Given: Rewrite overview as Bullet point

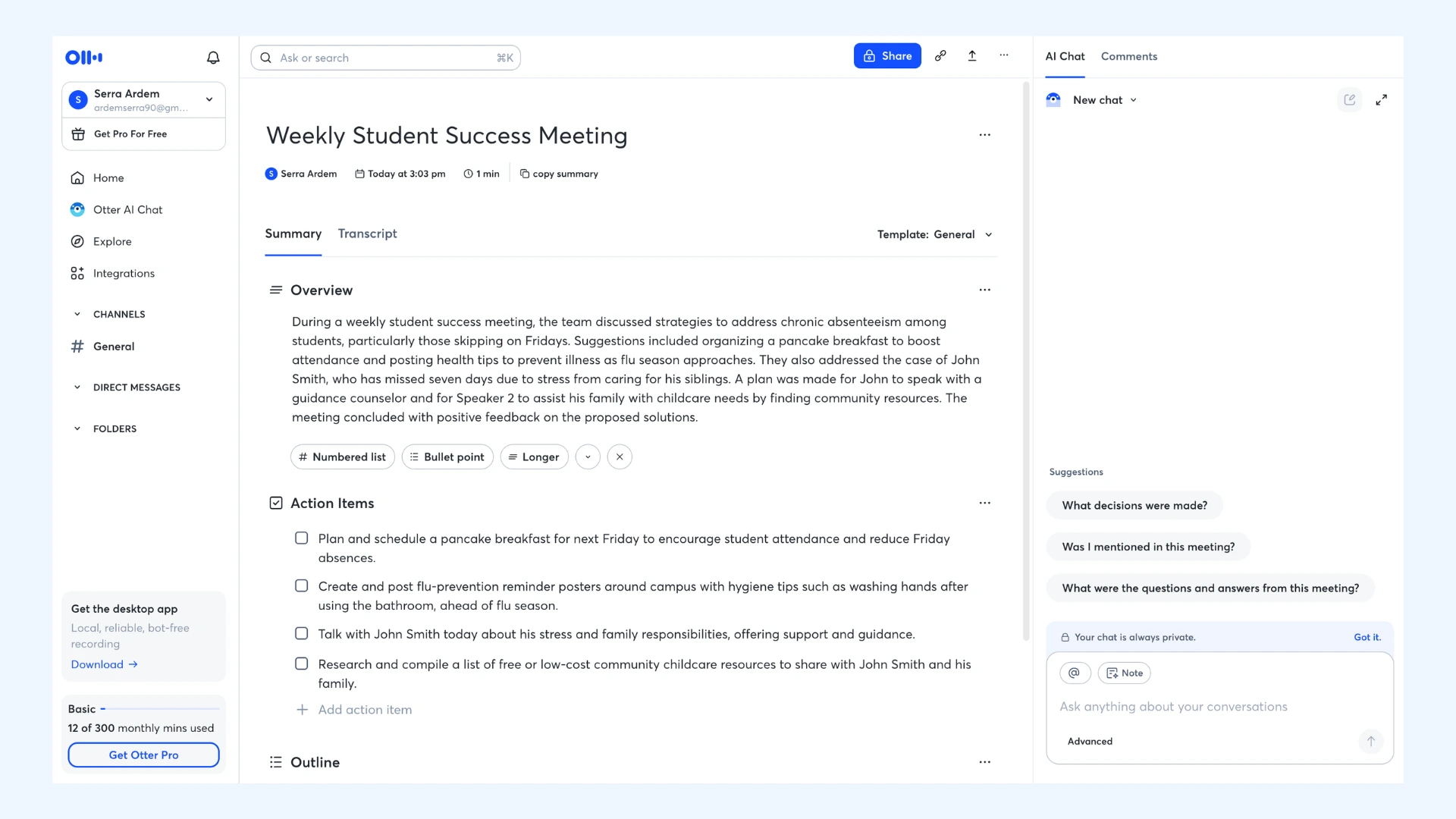Looking at the screenshot, I should [447, 457].
